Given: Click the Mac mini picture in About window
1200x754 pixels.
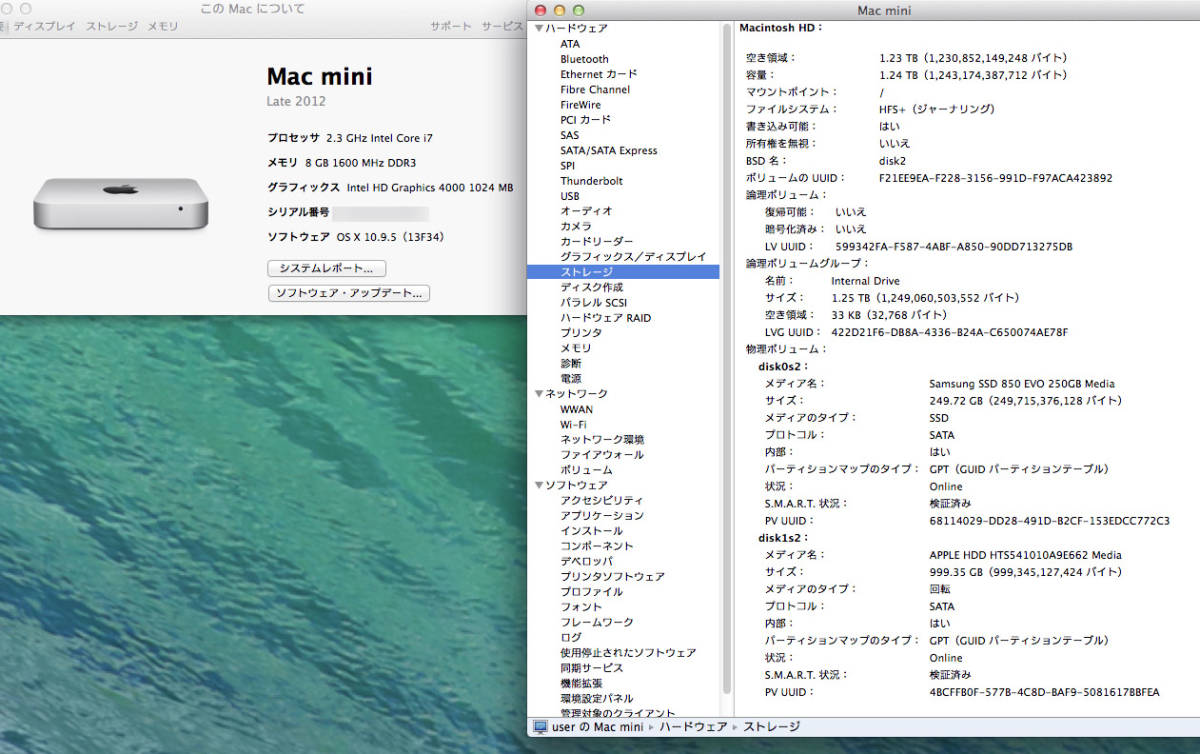Looking at the screenshot, I should click(120, 203).
